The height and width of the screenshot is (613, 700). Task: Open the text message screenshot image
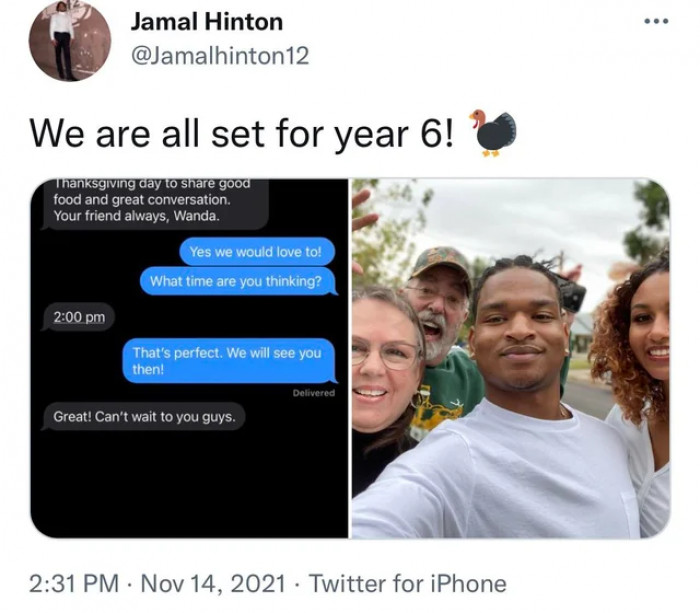click(x=189, y=358)
